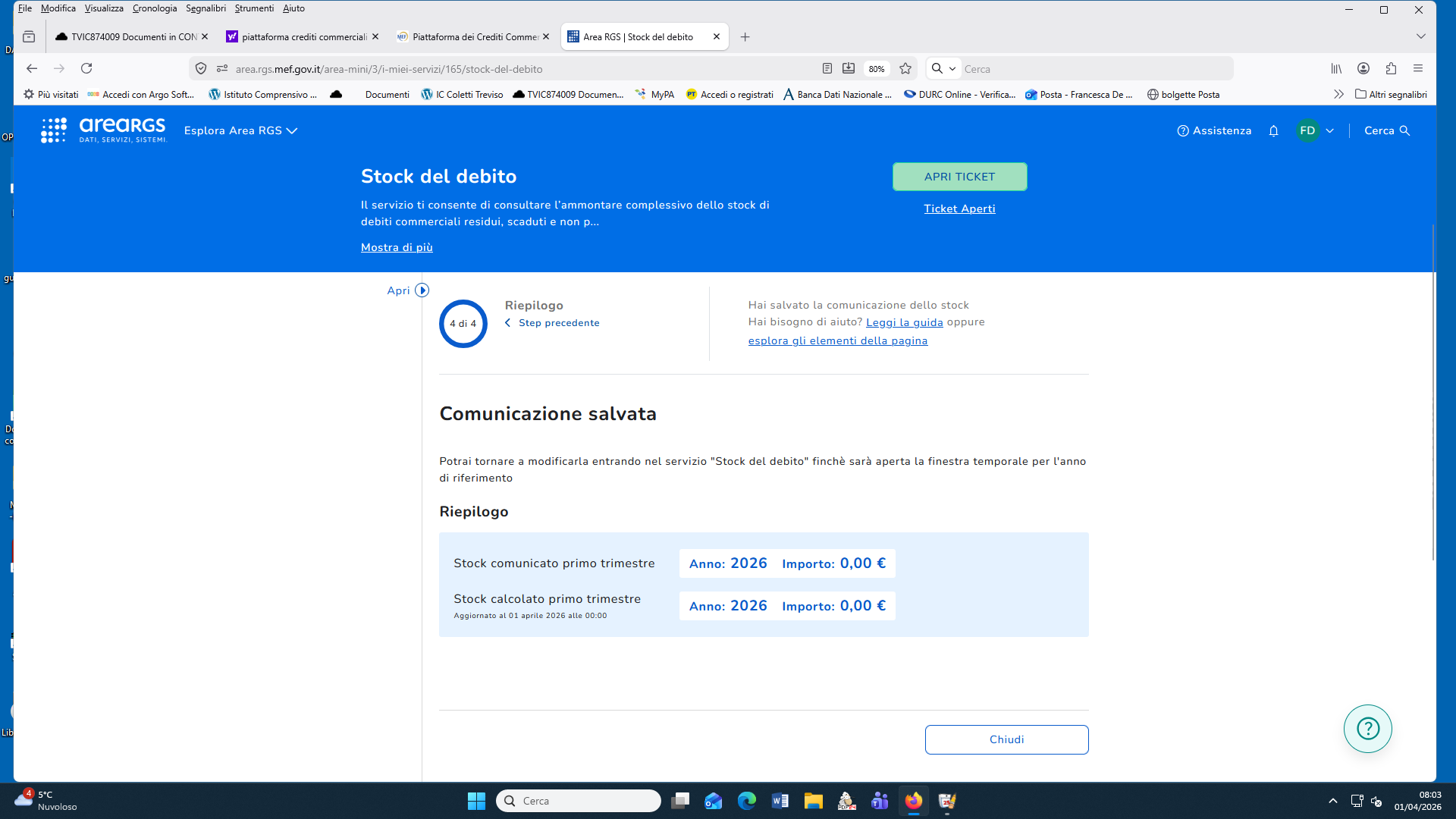The height and width of the screenshot is (819, 1456).
Task: Expand the Esplora Area RGS dropdown
Action: (240, 130)
